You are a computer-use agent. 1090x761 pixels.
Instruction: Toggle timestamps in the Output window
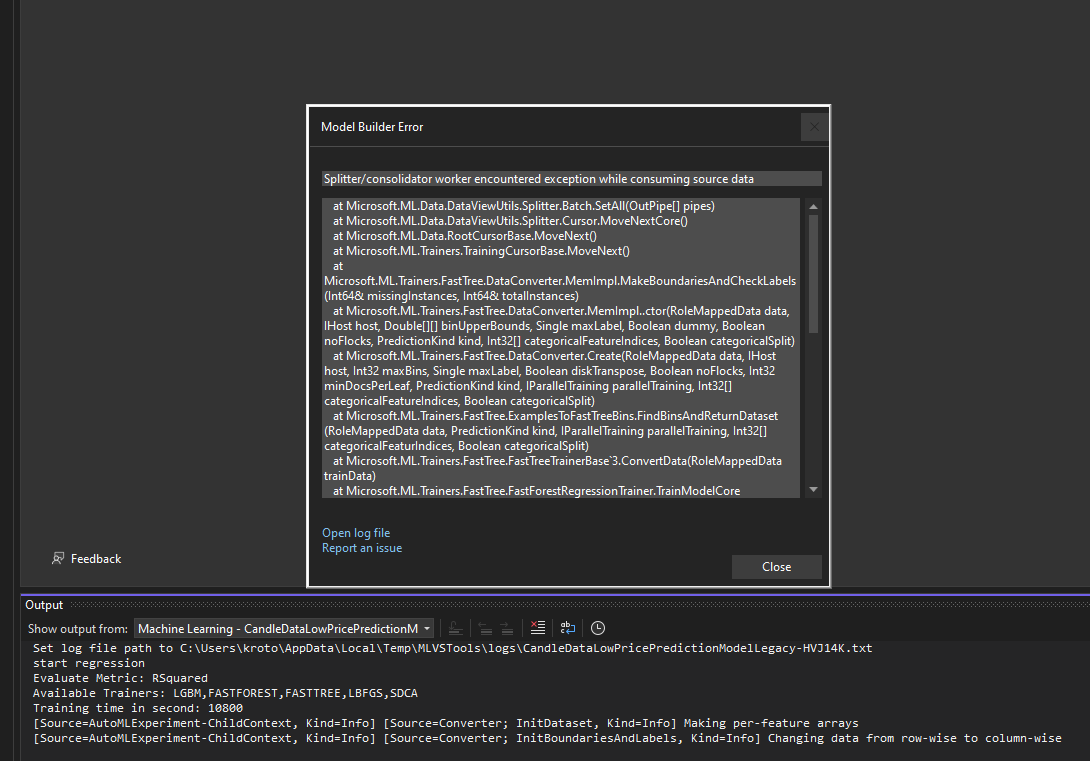pos(597,628)
